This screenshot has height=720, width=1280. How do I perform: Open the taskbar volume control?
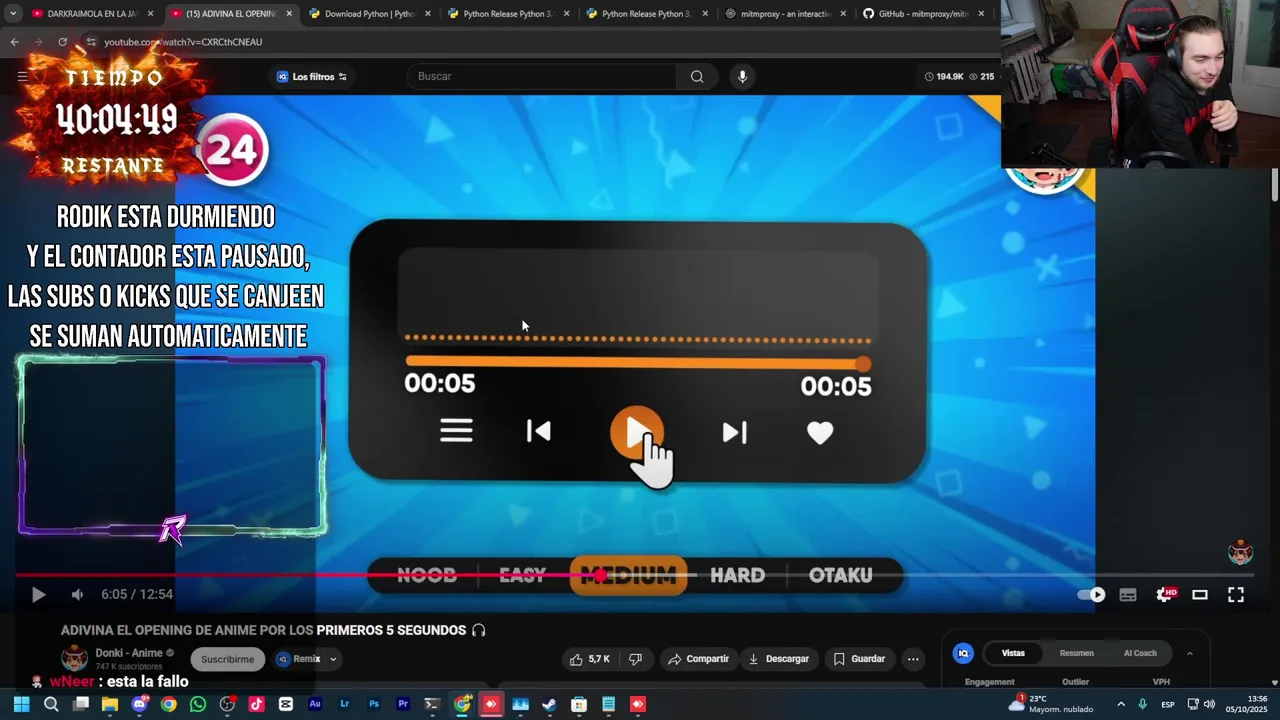(1209, 704)
